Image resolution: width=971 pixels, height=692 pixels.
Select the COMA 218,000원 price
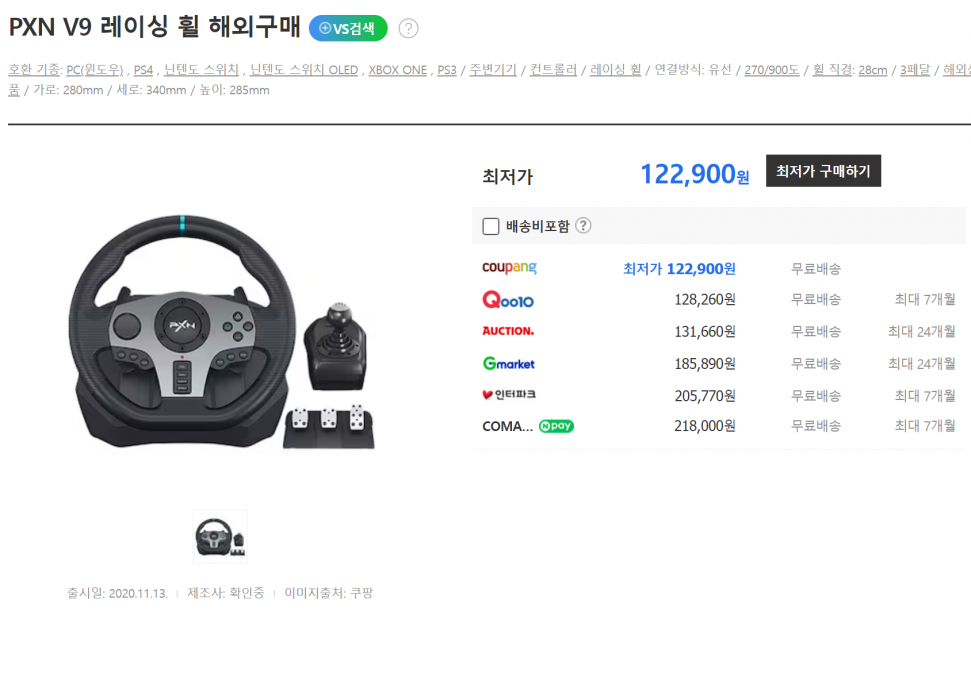click(705, 426)
